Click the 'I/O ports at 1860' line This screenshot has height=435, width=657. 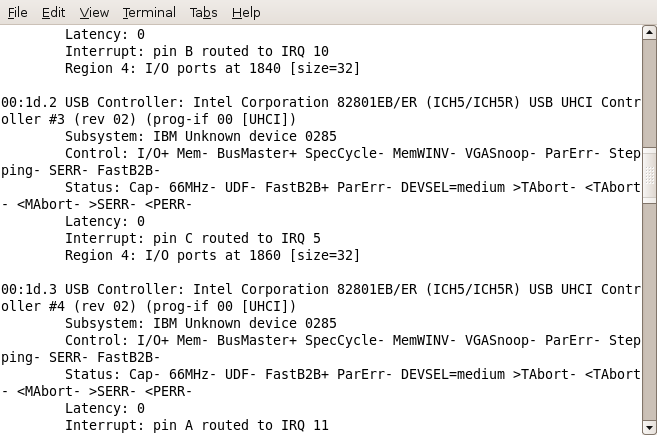212,255
